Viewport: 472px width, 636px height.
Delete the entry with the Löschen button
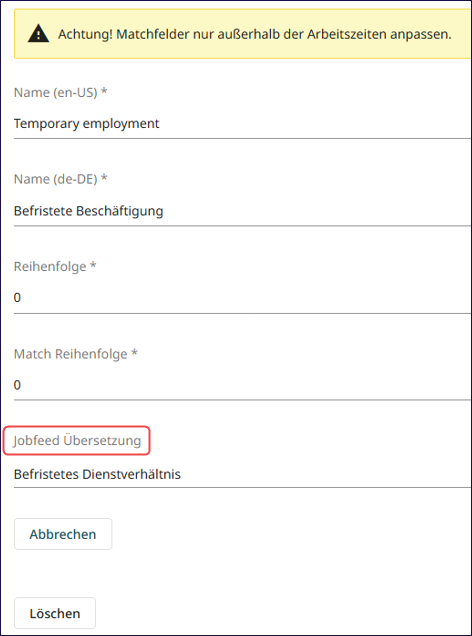pyautogui.click(x=55, y=613)
